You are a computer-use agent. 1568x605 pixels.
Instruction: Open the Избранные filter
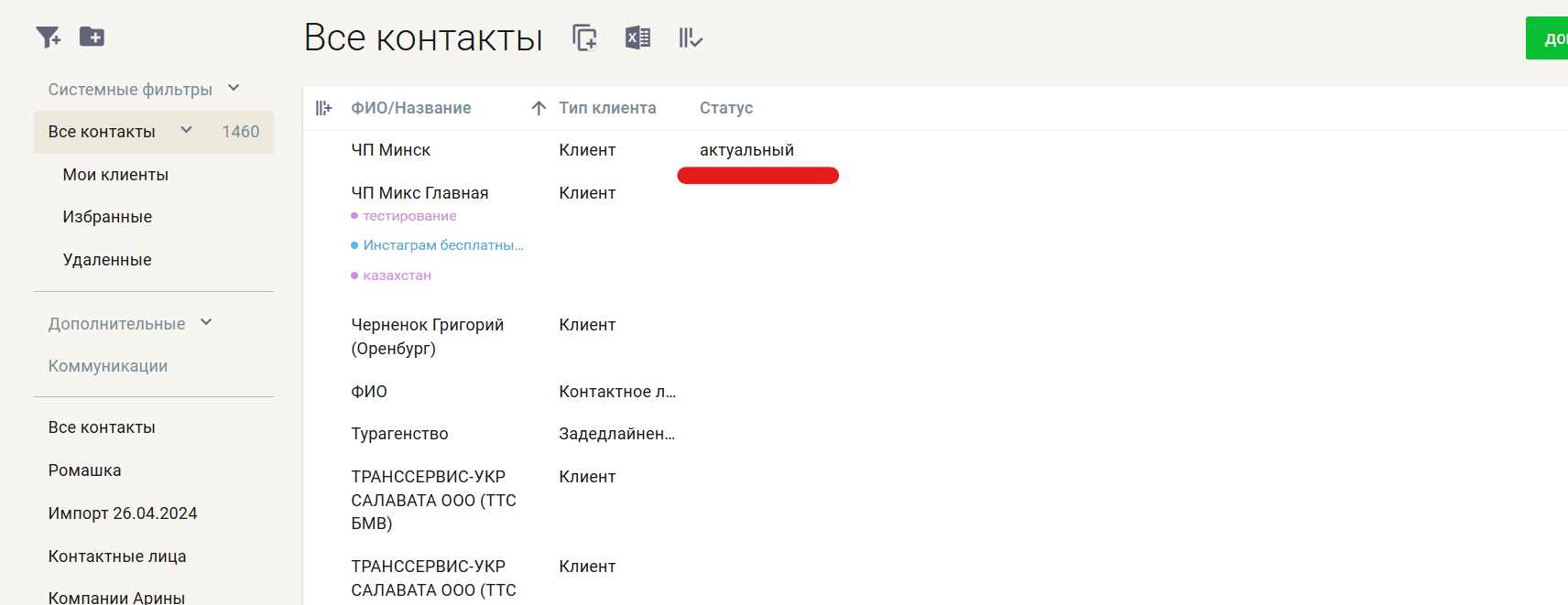(107, 217)
